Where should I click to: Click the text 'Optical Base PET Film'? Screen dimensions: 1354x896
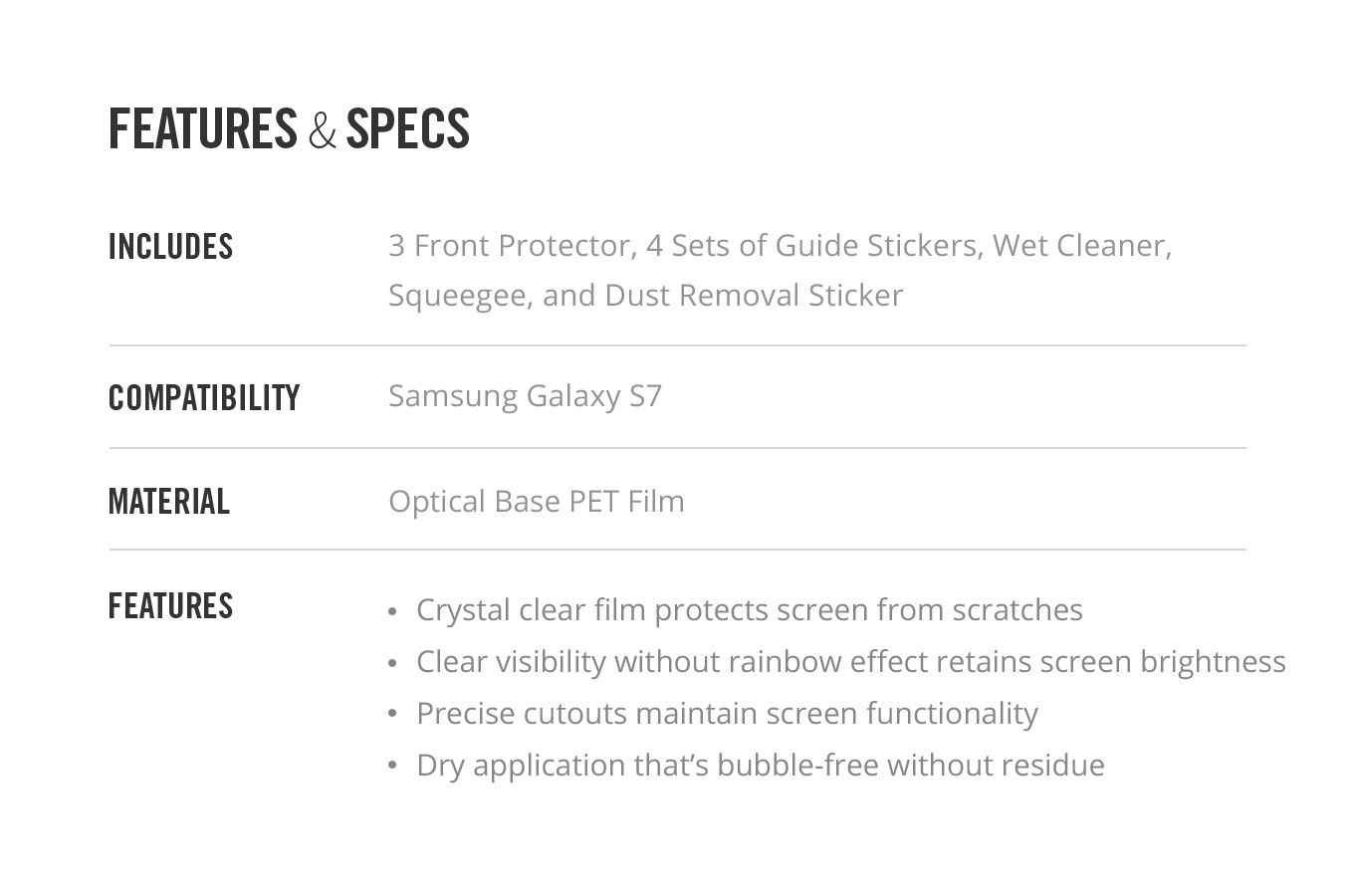pos(537,501)
